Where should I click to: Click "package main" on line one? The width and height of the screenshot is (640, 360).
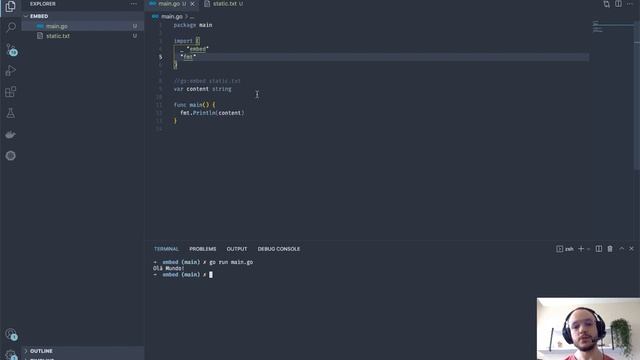pos(193,25)
